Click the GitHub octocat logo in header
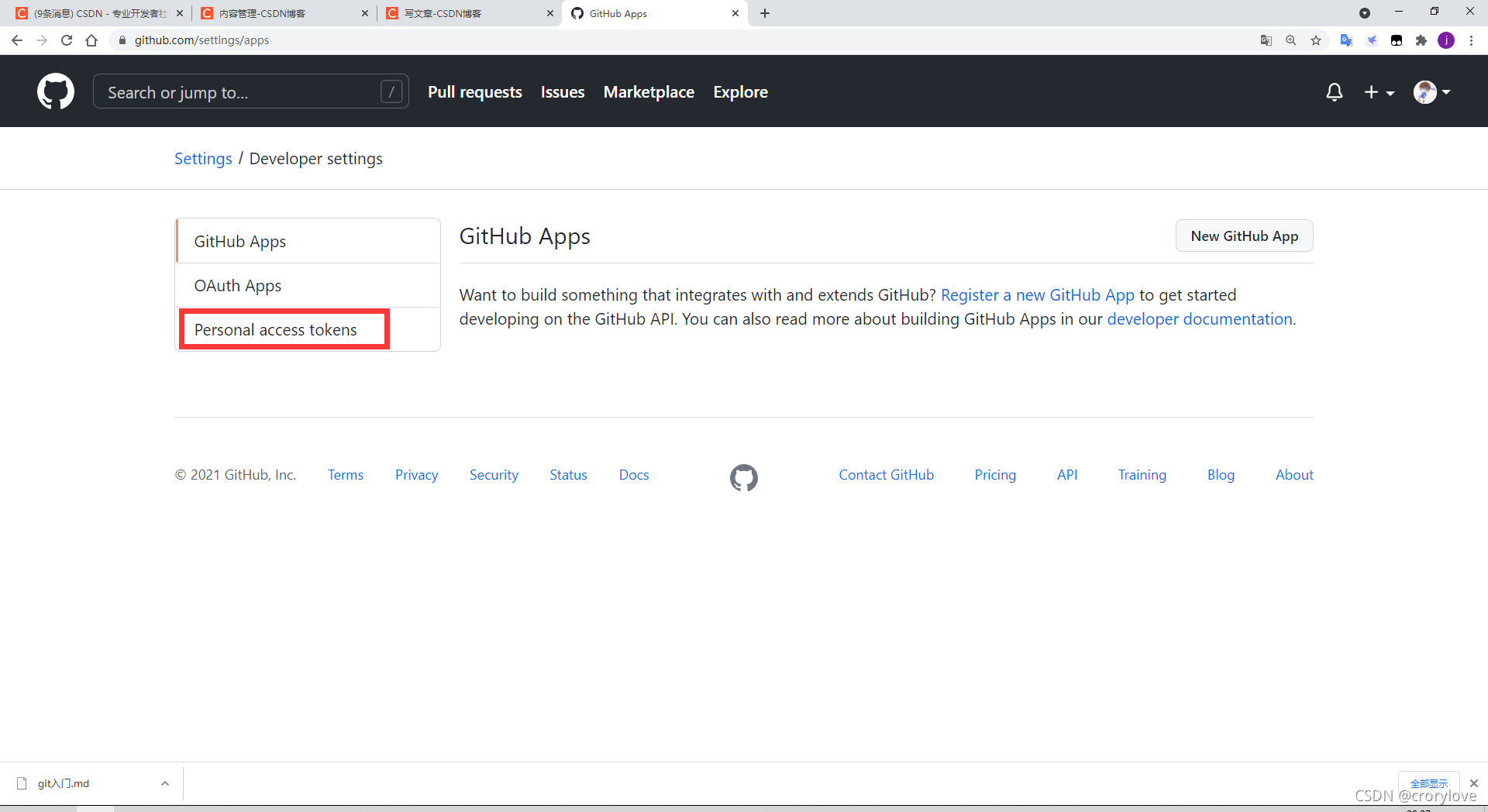The width and height of the screenshot is (1488, 812). [x=56, y=91]
